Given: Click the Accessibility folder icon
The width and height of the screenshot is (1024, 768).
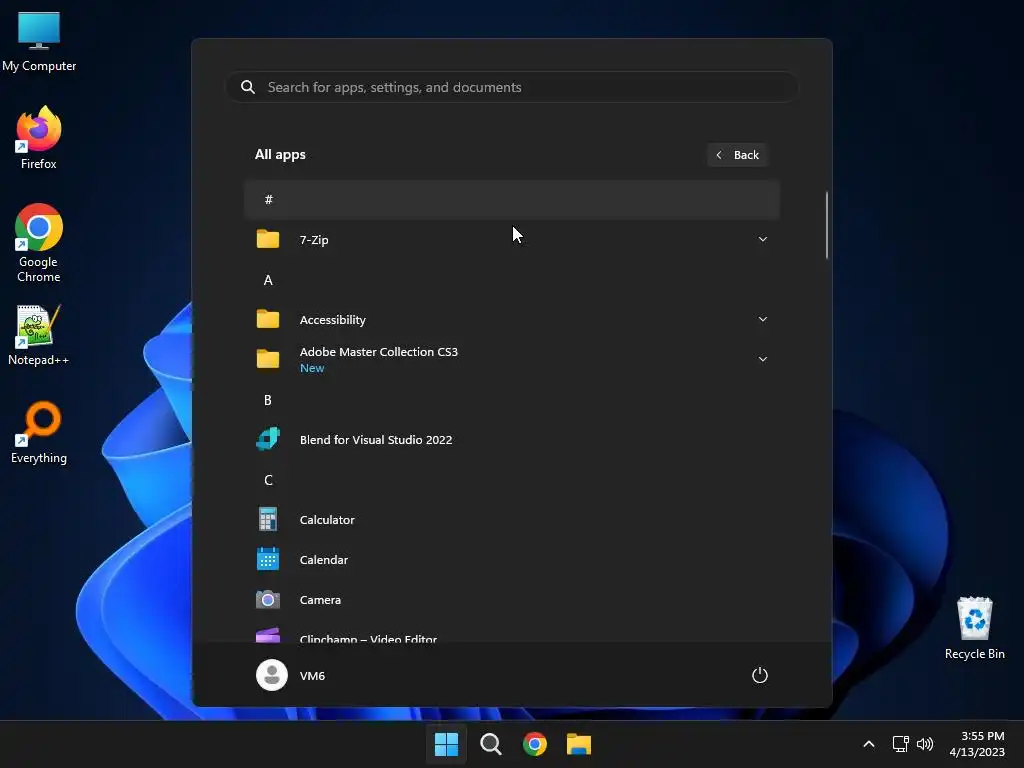Looking at the screenshot, I should point(268,319).
